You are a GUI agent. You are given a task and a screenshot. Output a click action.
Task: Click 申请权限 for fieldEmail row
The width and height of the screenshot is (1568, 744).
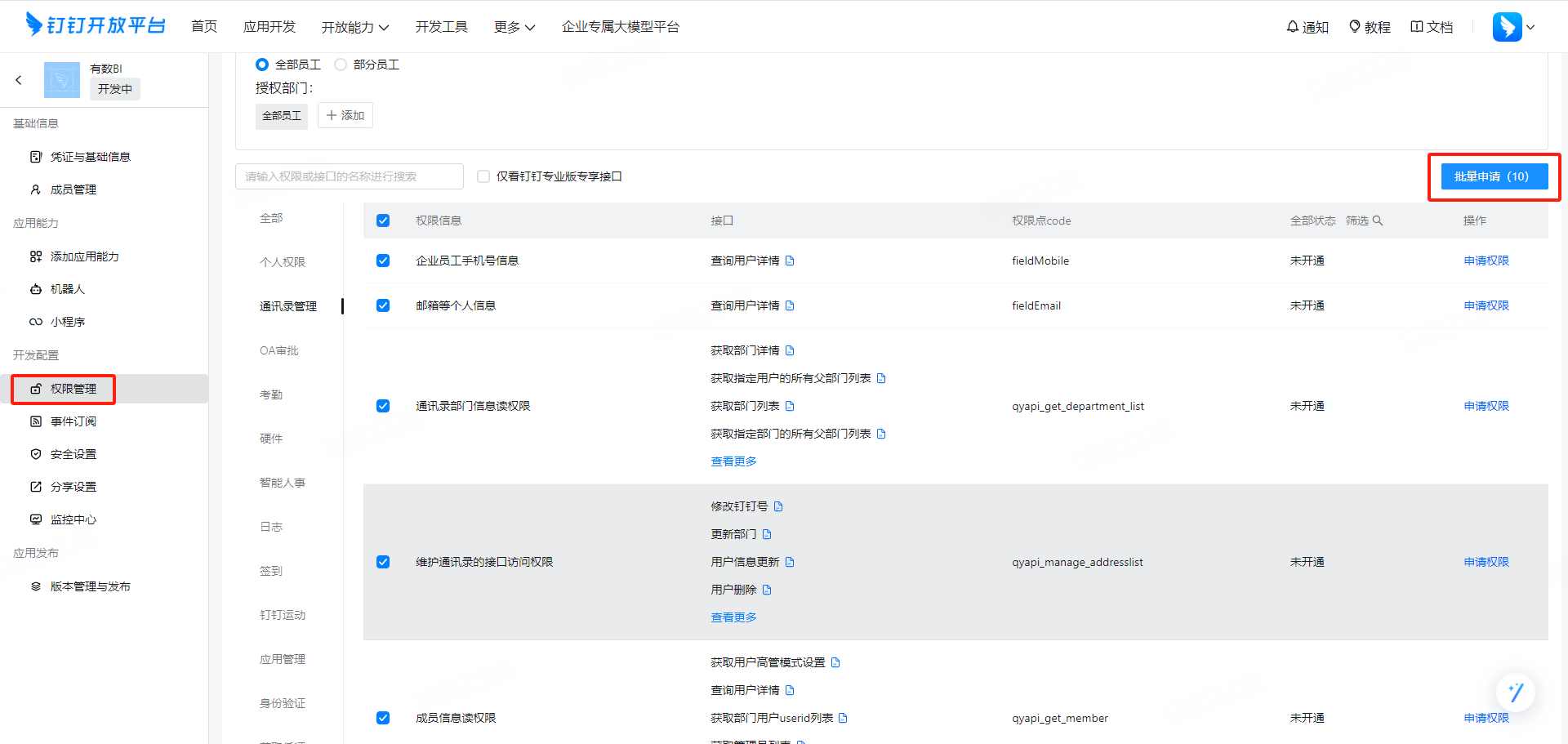point(1486,305)
